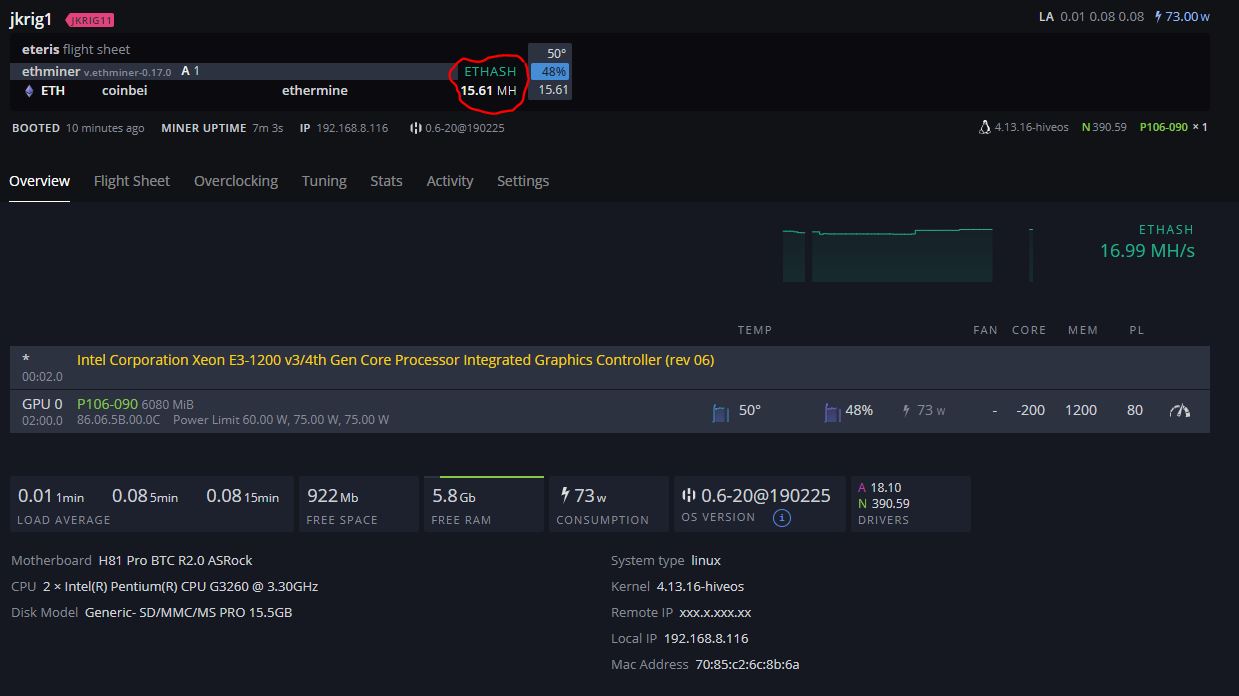Select the GPU 0 P106-090 row name
This screenshot has width=1239, height=696.
(x=107, y=404)
